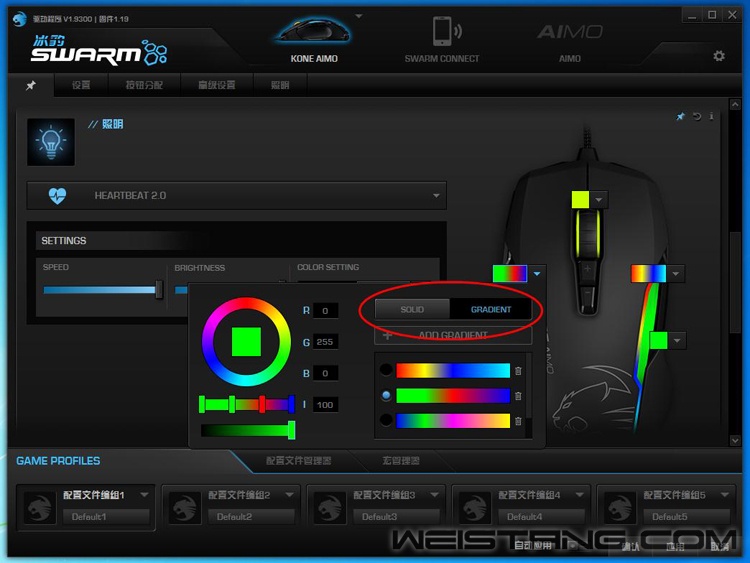This screenshot has width=750, height=563.
Task: Click the profile slot 4 Roccat icon
Action: click(x=474, y=508)
